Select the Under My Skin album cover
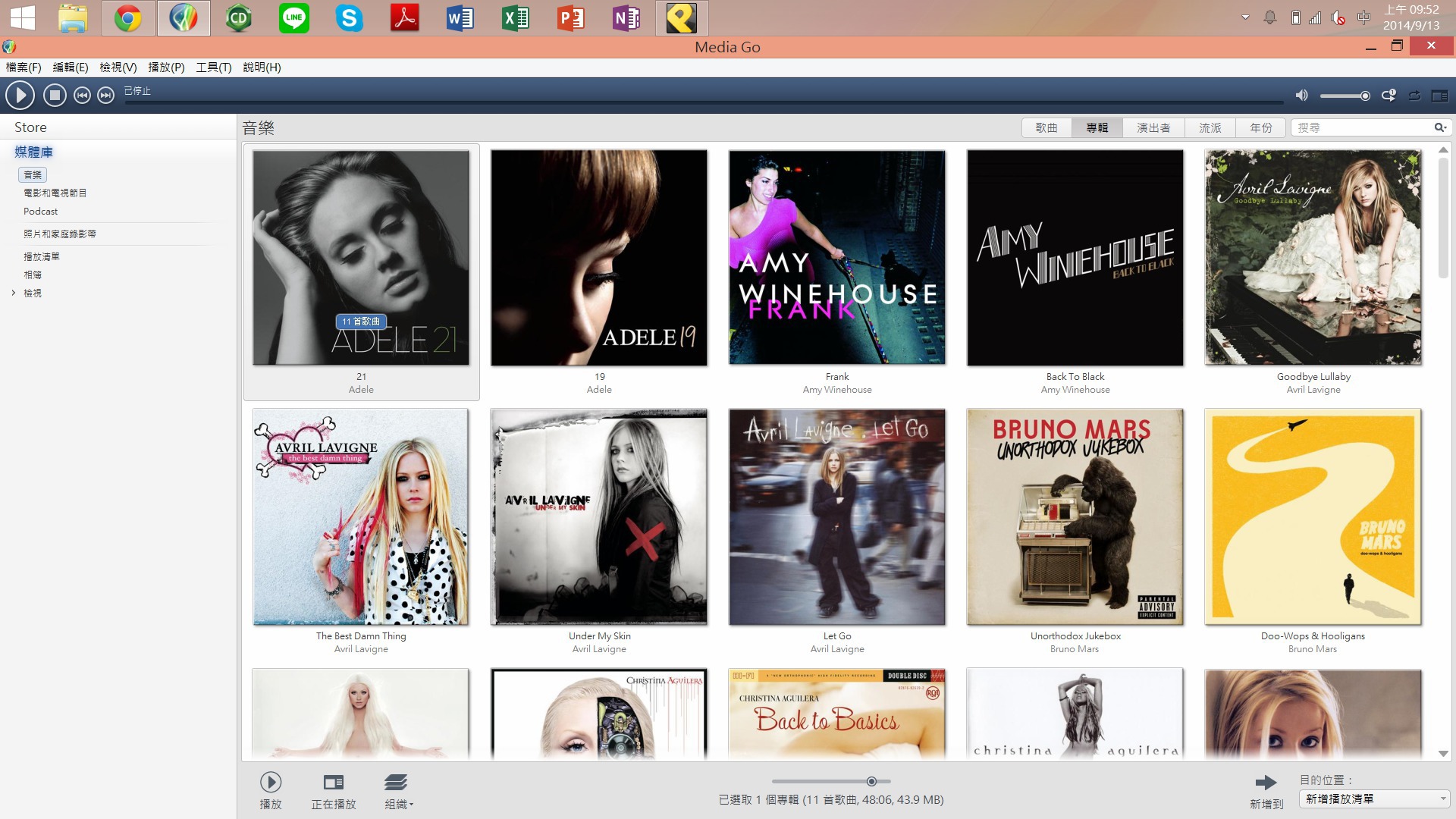Viewport: 1456px width, 819px height. pos(599,517)
